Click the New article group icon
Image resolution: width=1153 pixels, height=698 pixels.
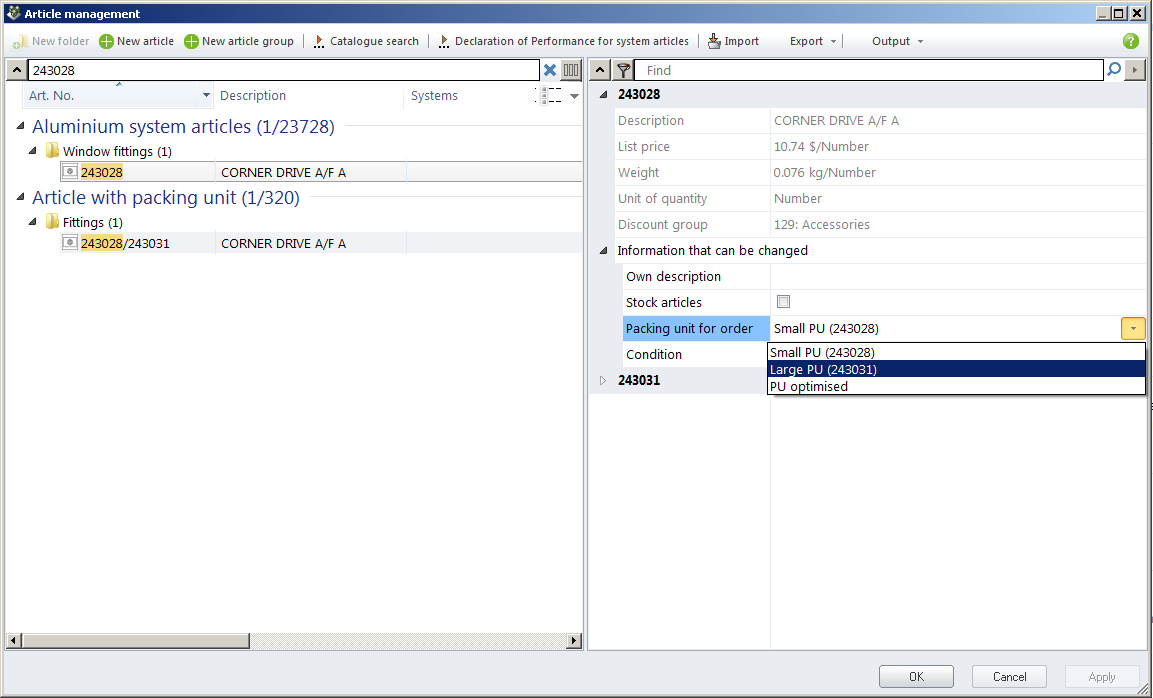[191, 41]
